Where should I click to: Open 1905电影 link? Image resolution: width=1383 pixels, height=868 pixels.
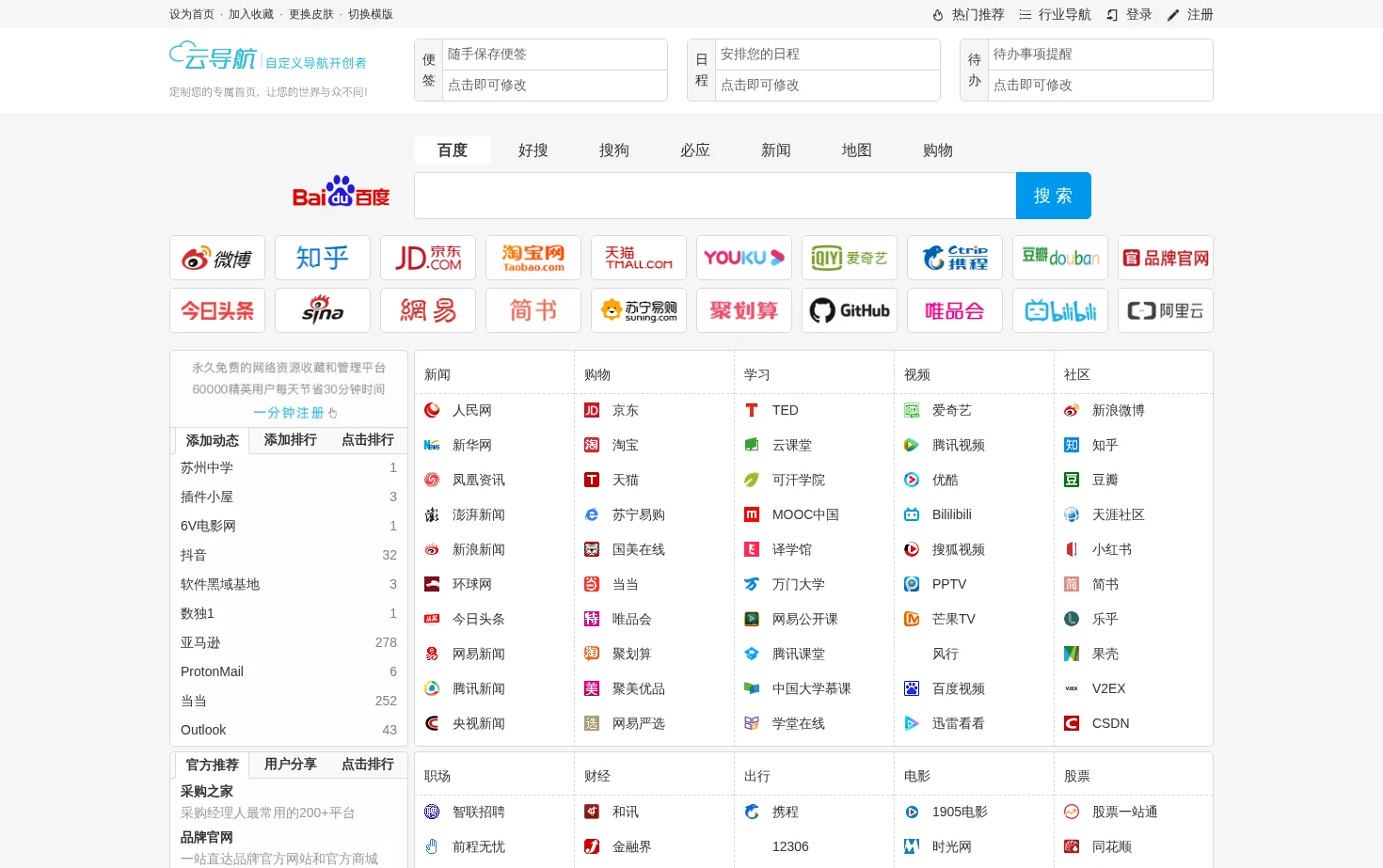[960, 812]
